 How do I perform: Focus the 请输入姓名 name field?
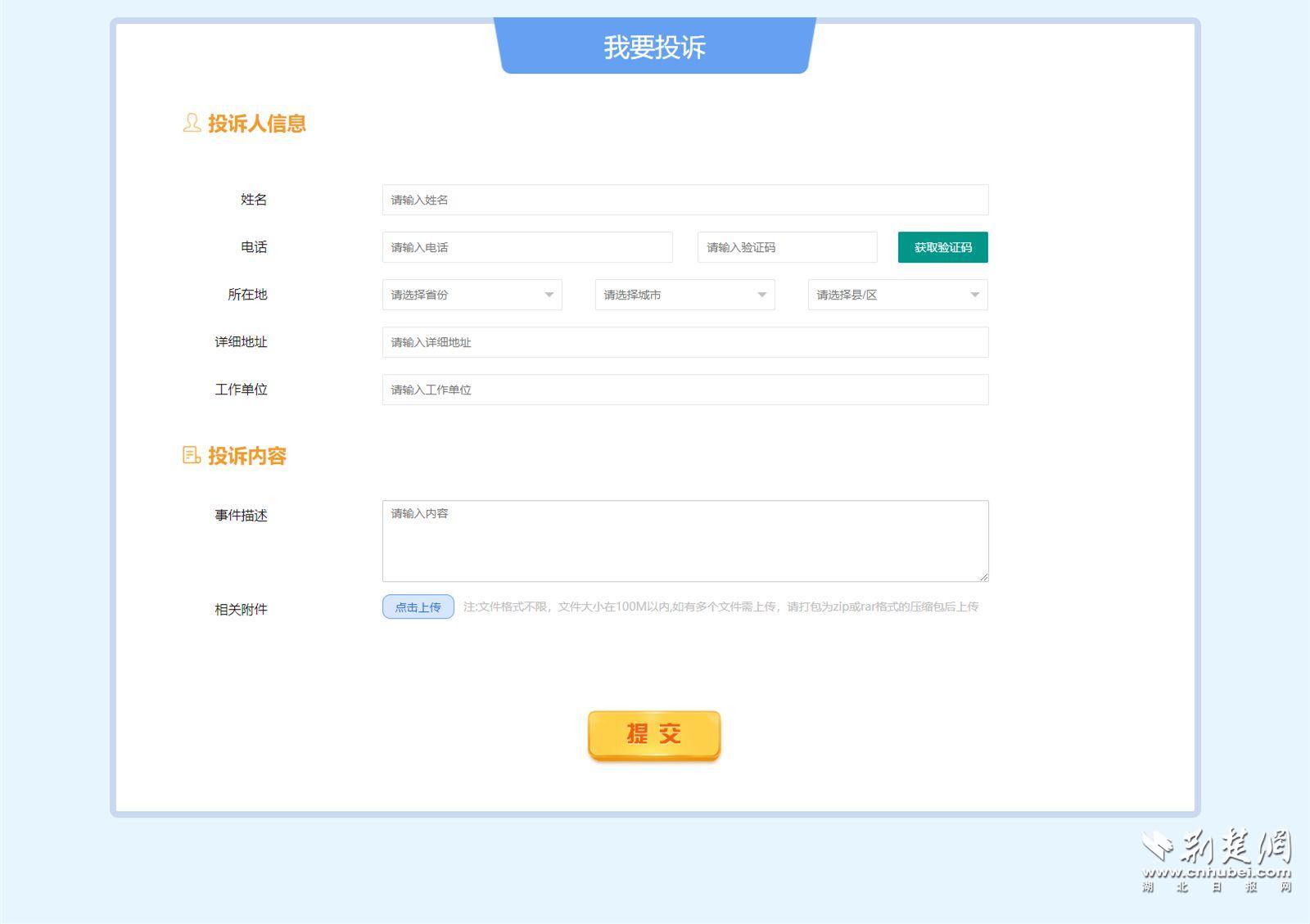pos(684,200)
